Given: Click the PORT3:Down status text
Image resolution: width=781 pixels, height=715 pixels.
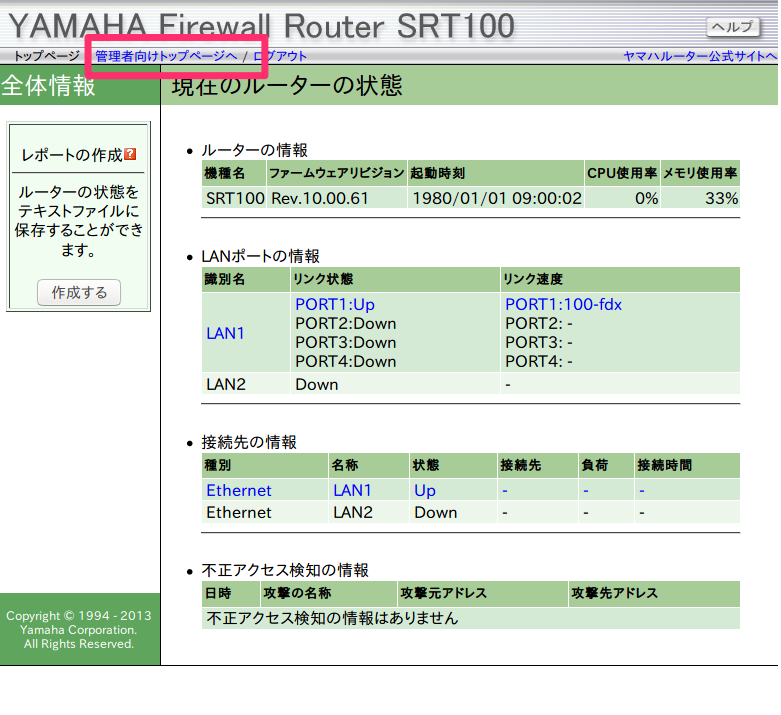Looking at the screenshot, I should [346, 343].
